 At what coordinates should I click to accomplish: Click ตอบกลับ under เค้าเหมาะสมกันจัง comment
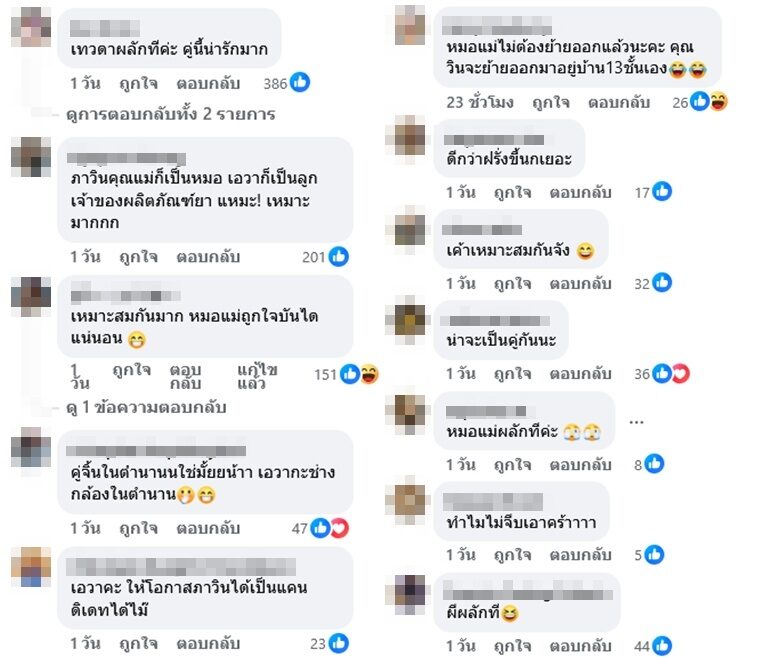[x=580, y=283]
